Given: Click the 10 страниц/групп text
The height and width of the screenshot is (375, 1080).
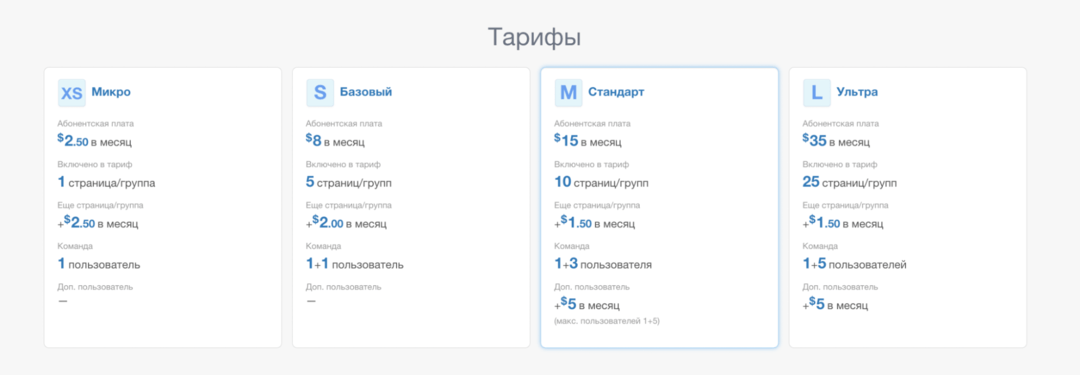Looking at the screenshot, I should [601, 183].
